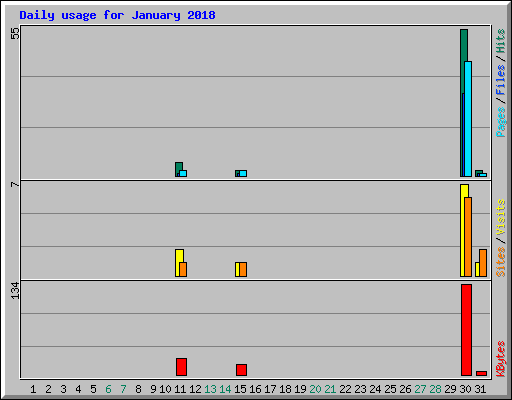Click the orange Sites bar for day 30
512x400 pixels.
pos(468,237)
